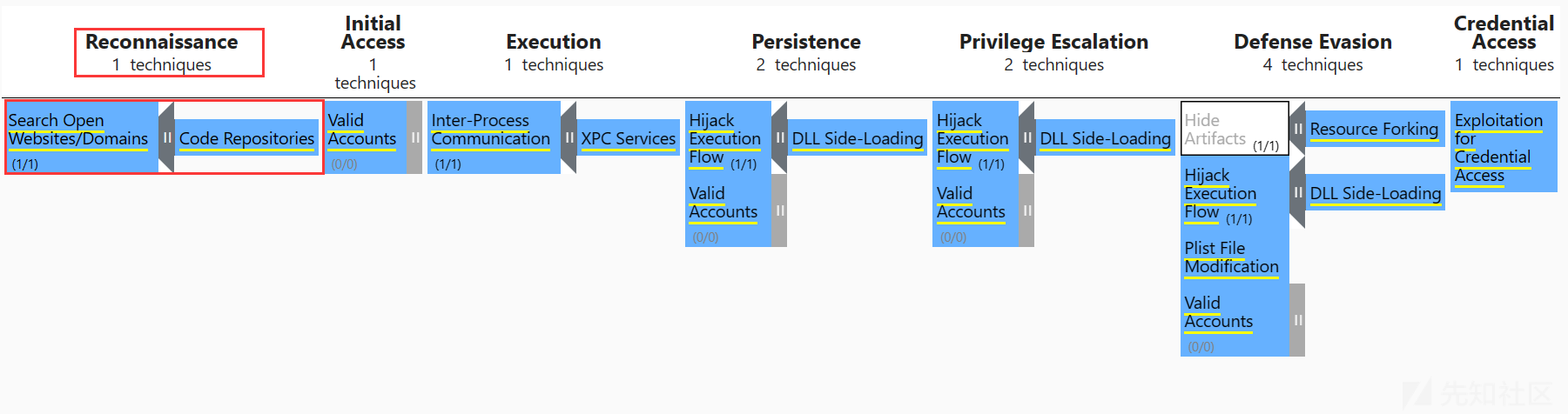Collapse Inter-Process Communication sub-techniques handle
The width and height of the screenshot is (1568, 414).
[x=569, y=137]
